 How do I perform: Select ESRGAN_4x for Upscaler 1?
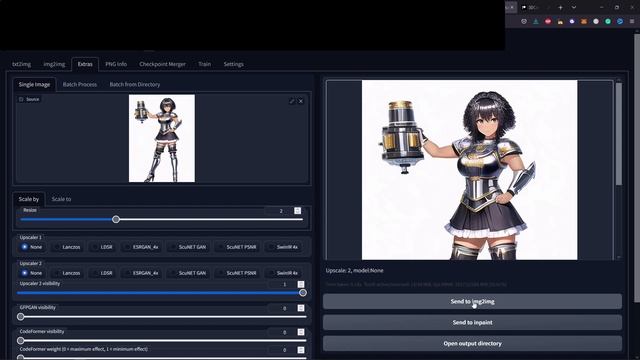(x=142, y=247)
